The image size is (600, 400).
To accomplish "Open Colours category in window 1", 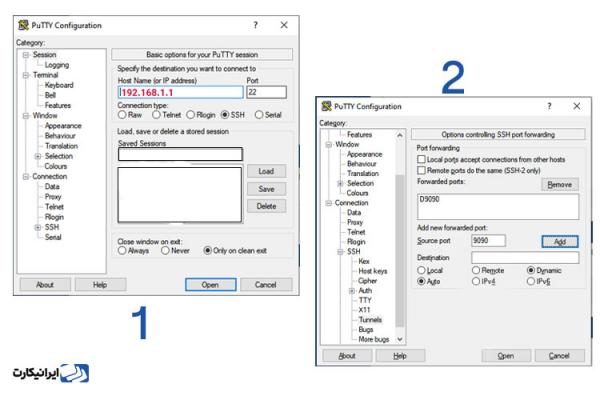I will tap(55, 166).
